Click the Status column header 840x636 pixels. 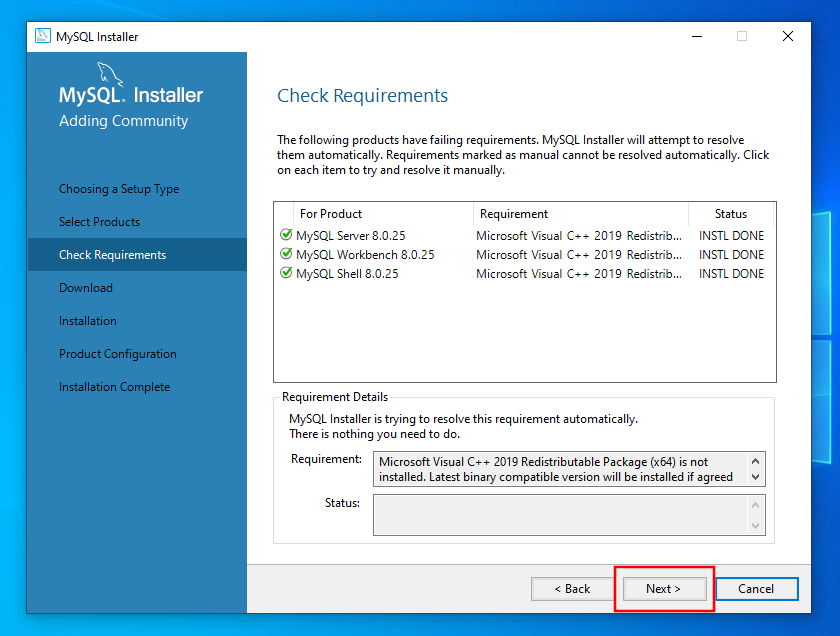tap(731, 214)
